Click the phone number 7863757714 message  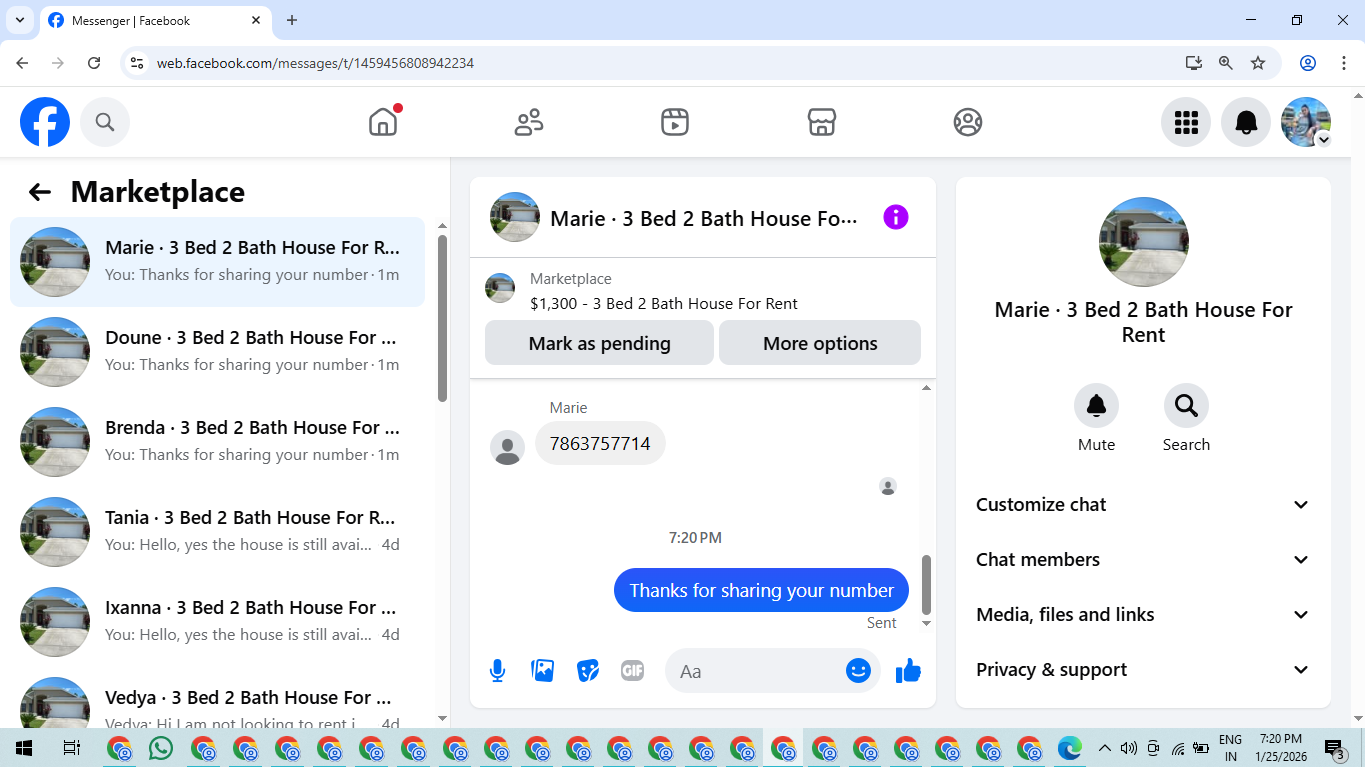point(600,443)
